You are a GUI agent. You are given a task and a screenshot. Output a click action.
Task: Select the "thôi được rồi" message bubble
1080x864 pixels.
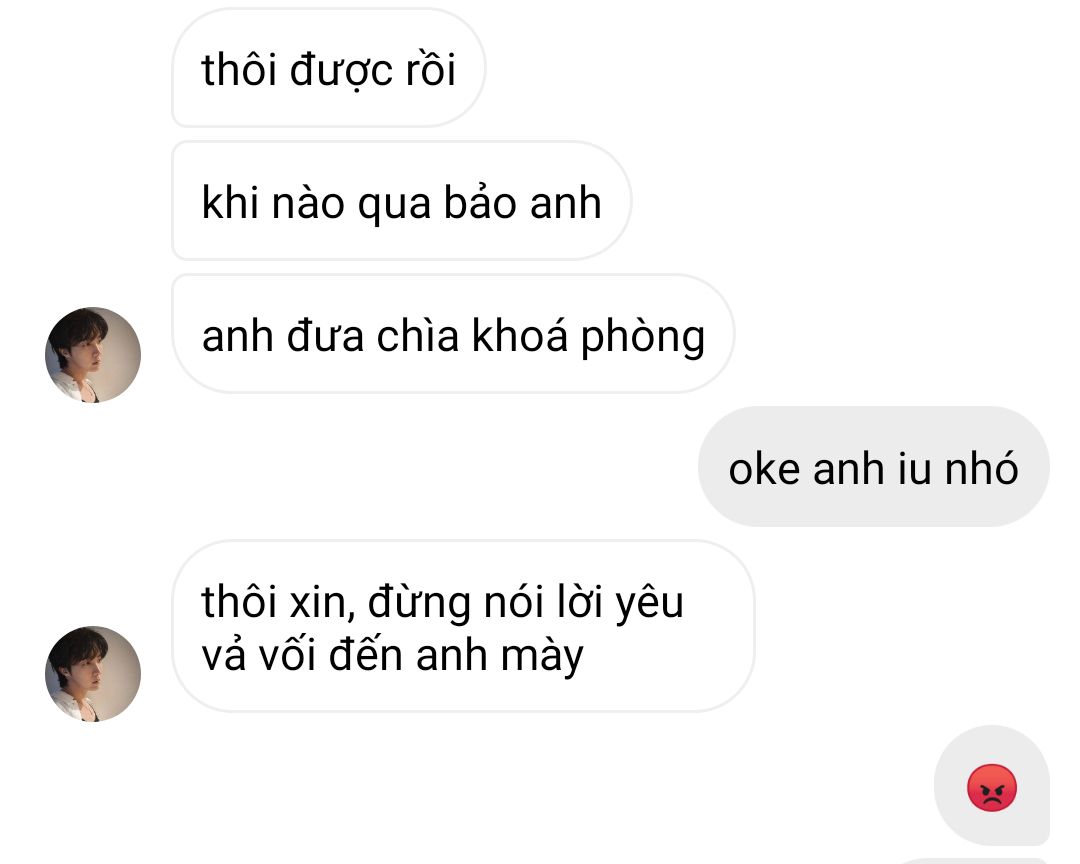click(x=329, y=68)
